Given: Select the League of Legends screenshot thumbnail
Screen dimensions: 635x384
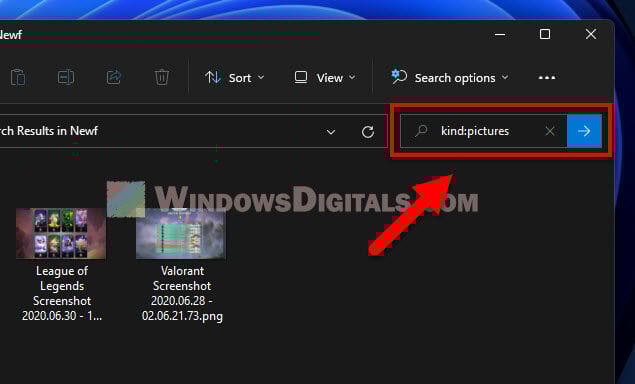Looking at the screenshot, I should pyautogui.click(x=61, y=233).
